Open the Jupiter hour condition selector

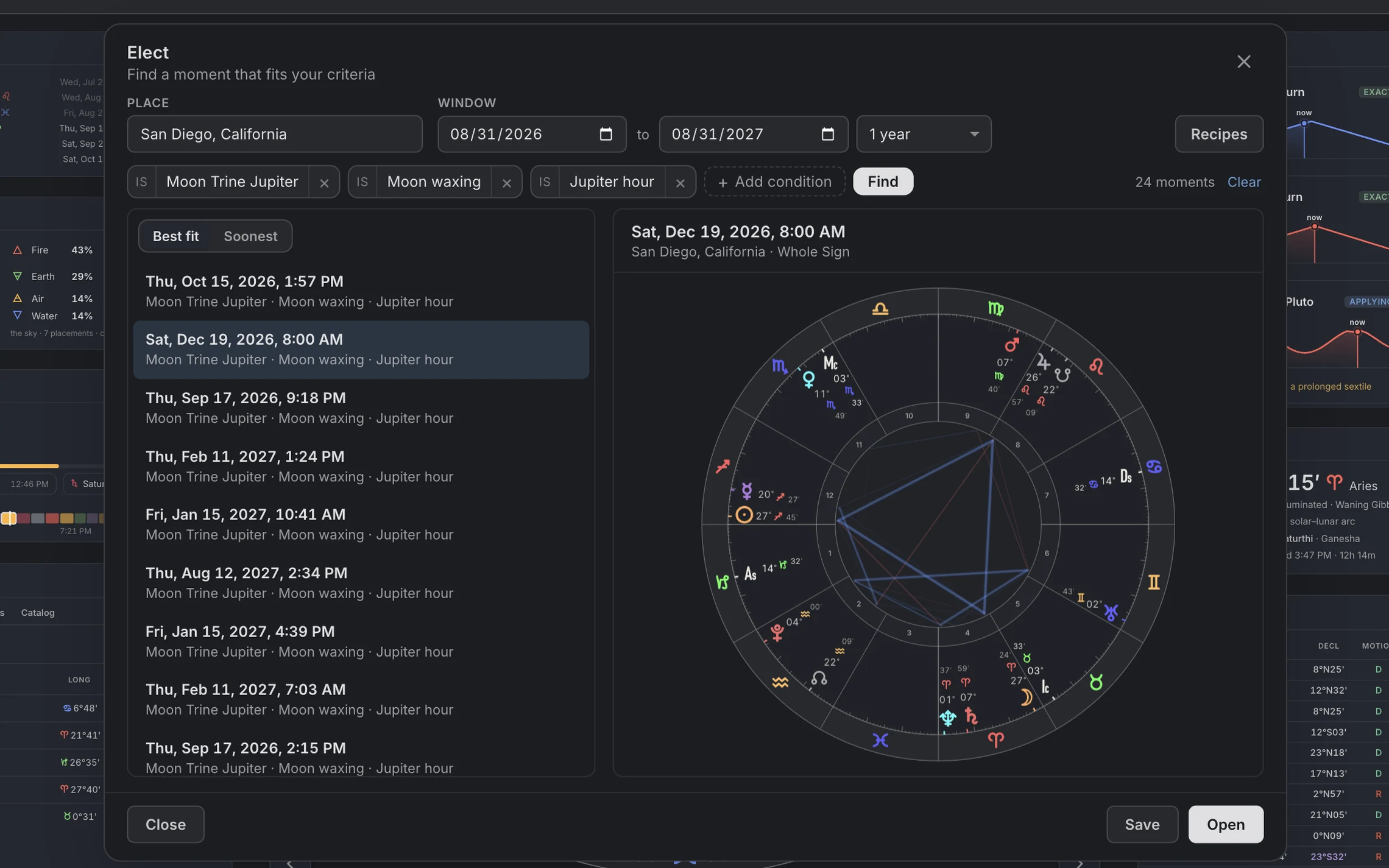pyautogui.click(x=612, y=182)
